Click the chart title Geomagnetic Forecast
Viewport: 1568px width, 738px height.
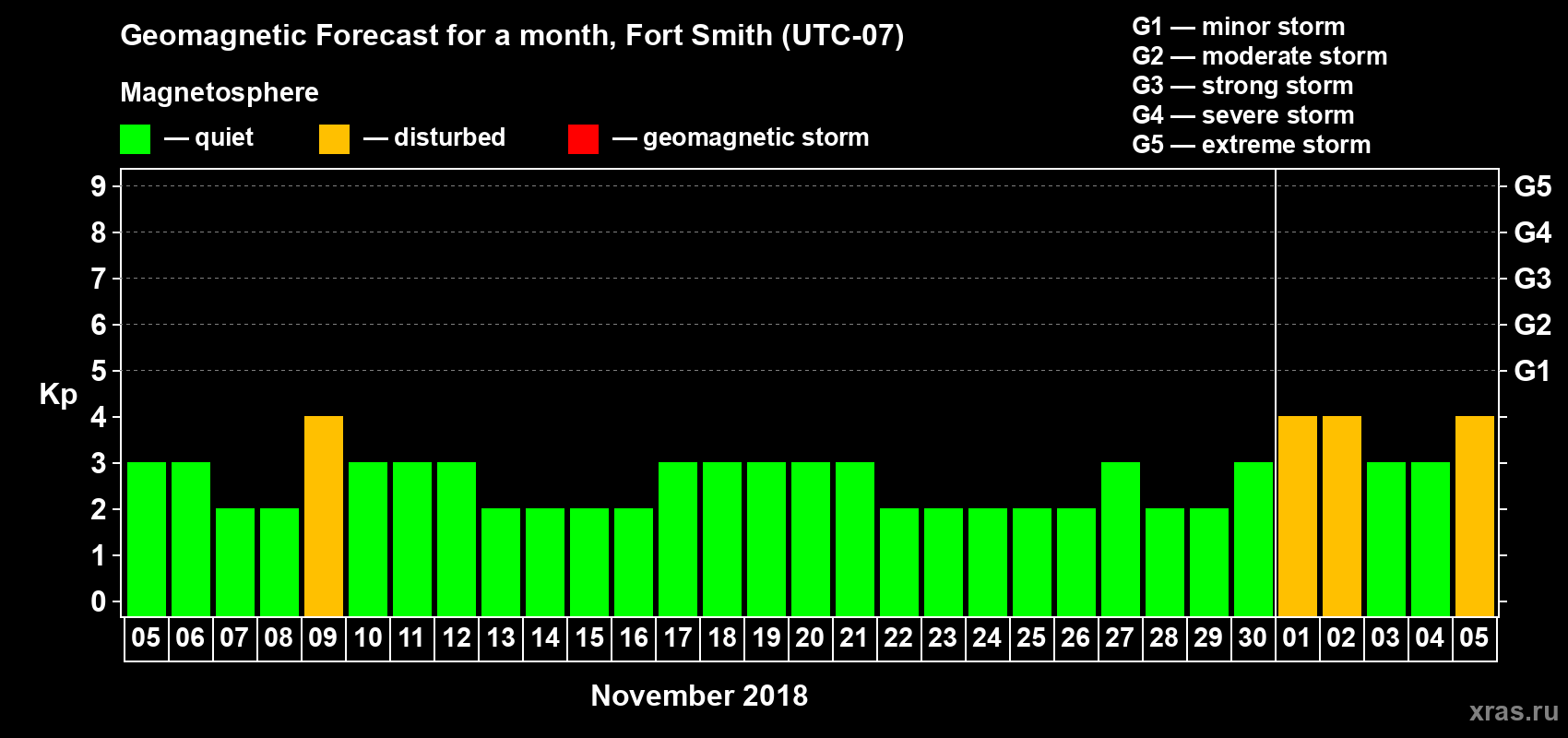tap(512, 35)
